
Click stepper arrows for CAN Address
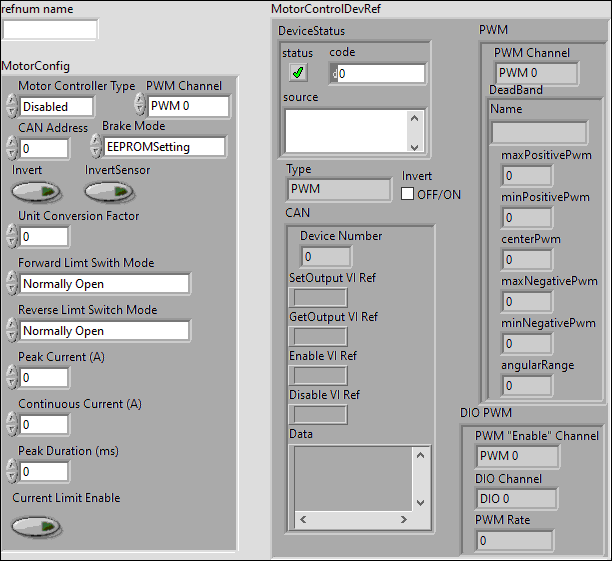click(x=12, y=148)
